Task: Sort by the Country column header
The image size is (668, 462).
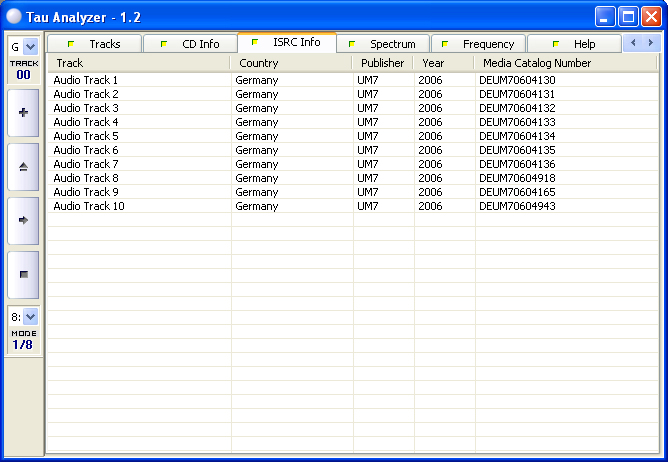Action: (290, 63)
